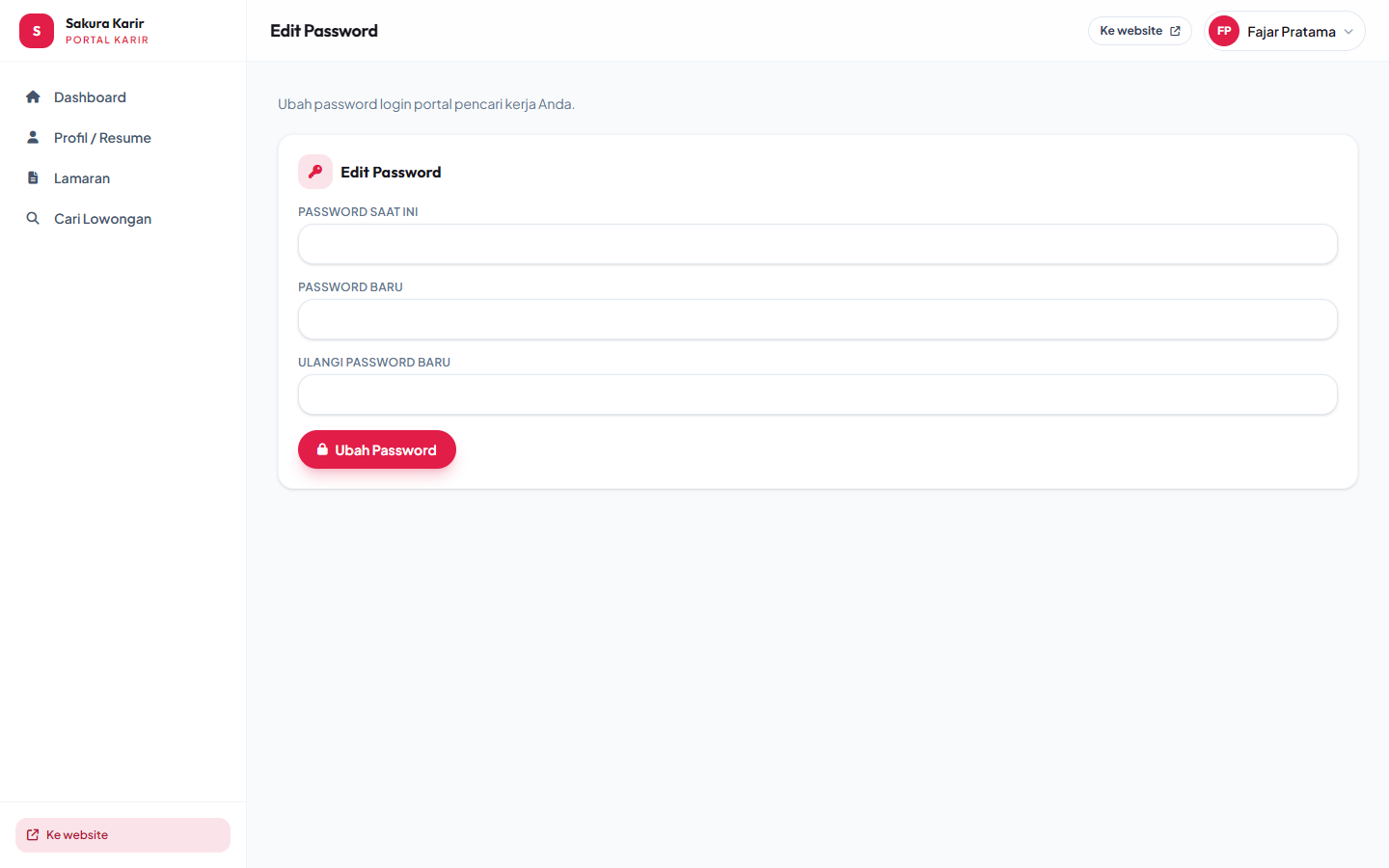Click the external link icon in header
The height and width of the screenshot is (868, 1389).
point(1175,31)
